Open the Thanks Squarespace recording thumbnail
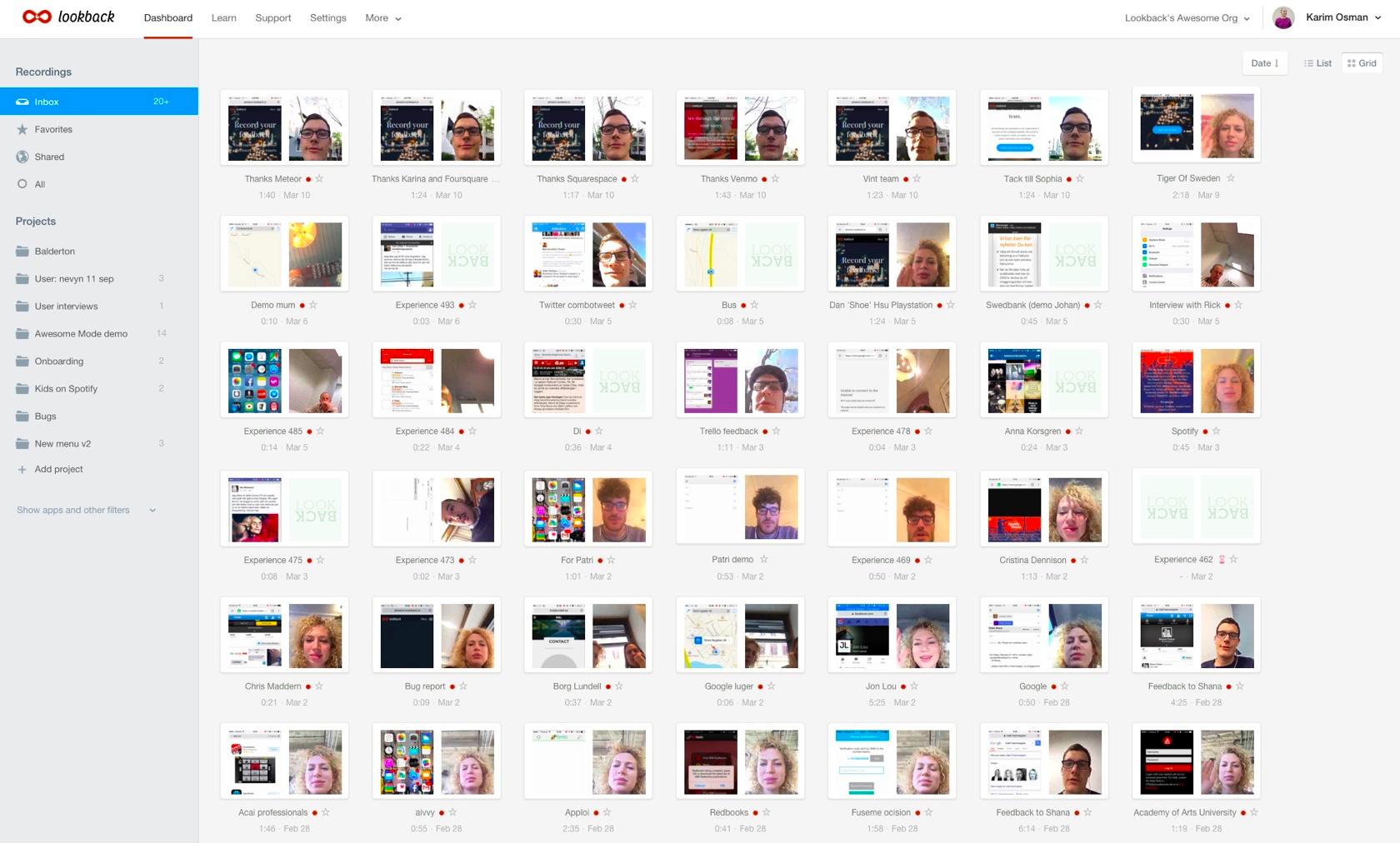1400x843 pixels. pos(588,127)
